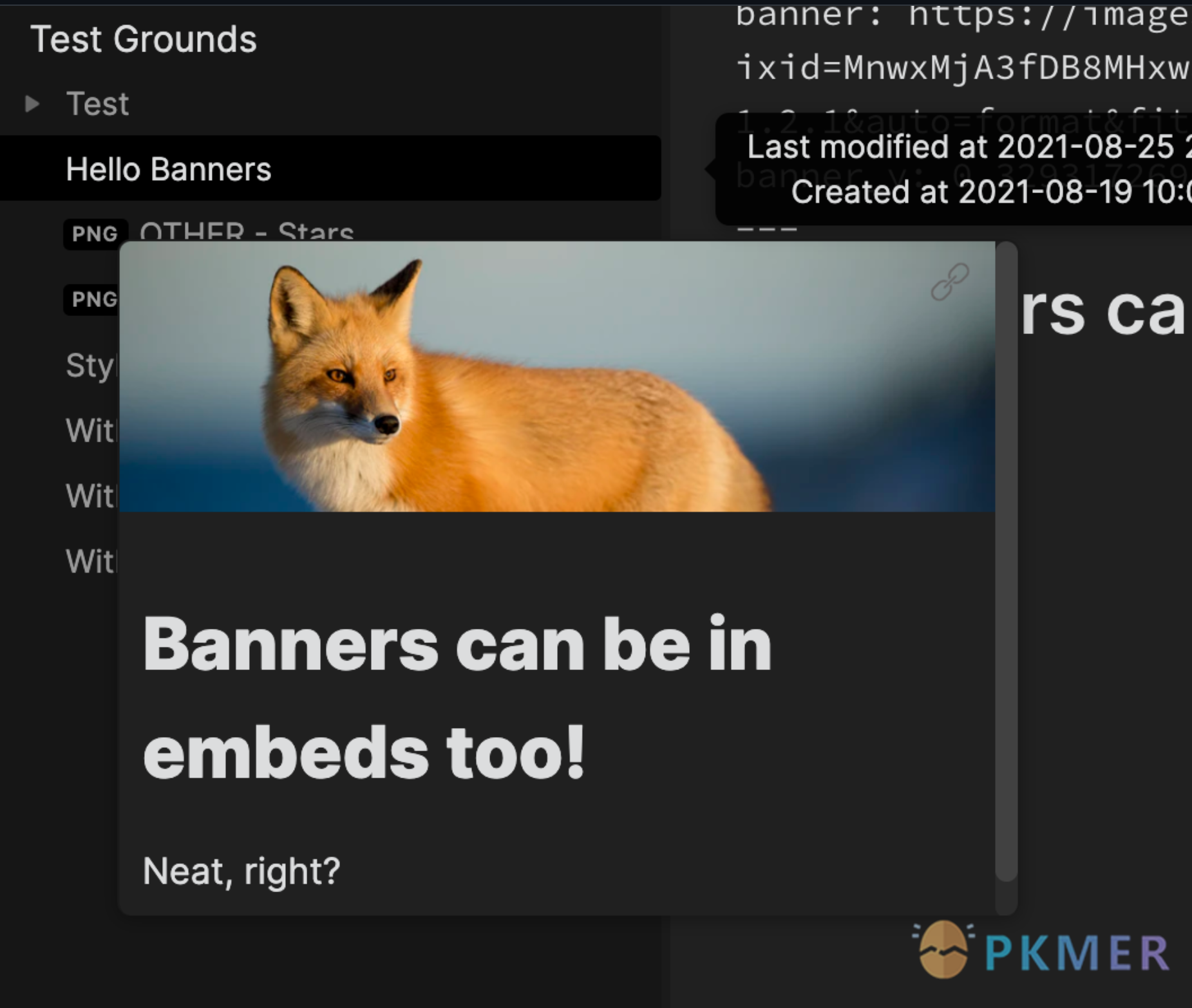Click the ixid=MnwxMjA3fDB8MHxw text line
The width and height of the screenshot is (1192, 1008).
point(963,67)
